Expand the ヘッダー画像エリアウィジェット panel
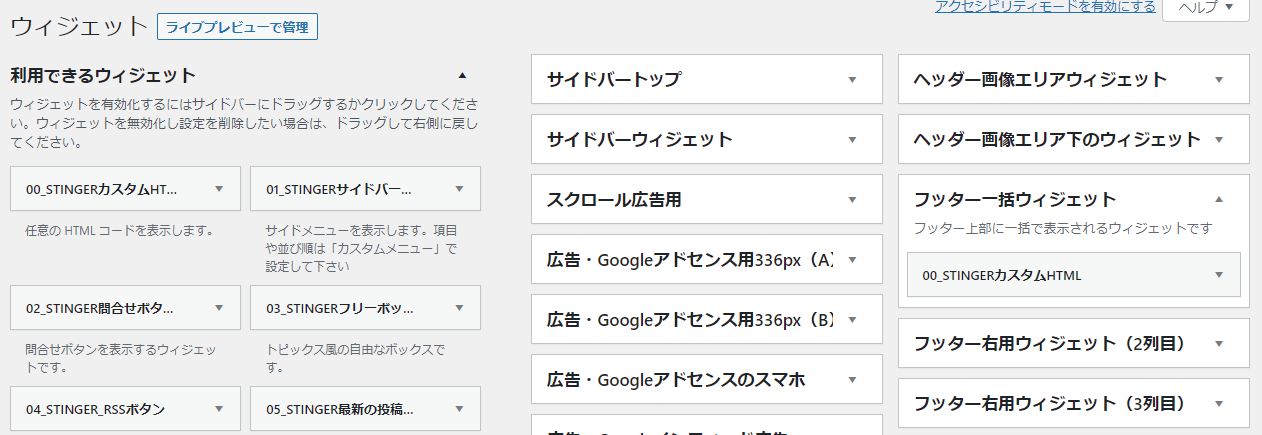Image resolution: width=1262 pixels, height=435 pixels. [1218, 79]
